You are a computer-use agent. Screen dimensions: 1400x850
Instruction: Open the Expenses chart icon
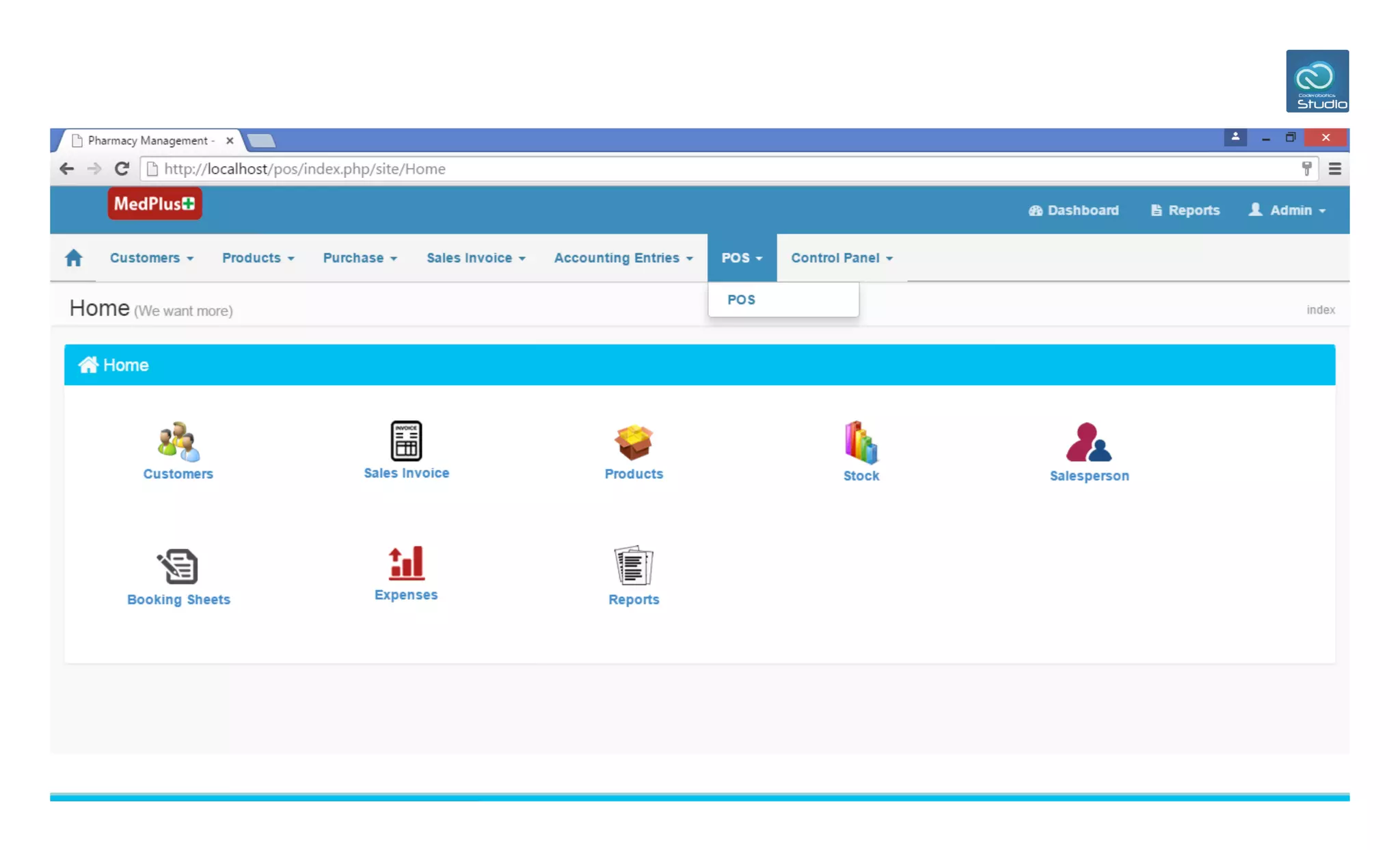[406, 563]
